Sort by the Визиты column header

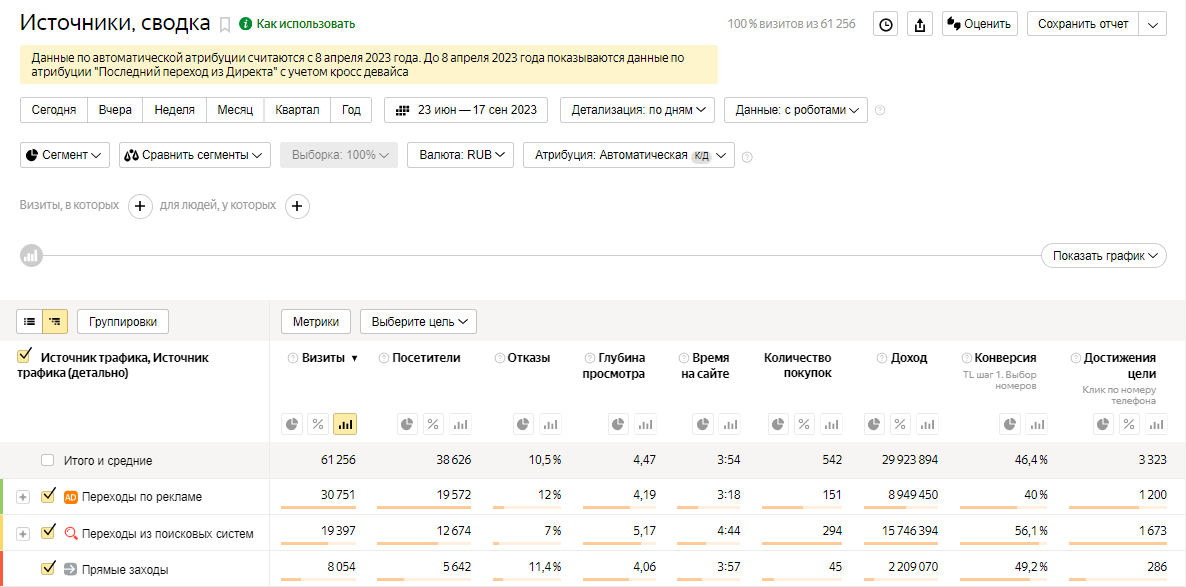pyautogui.click(x=324, y=358)
